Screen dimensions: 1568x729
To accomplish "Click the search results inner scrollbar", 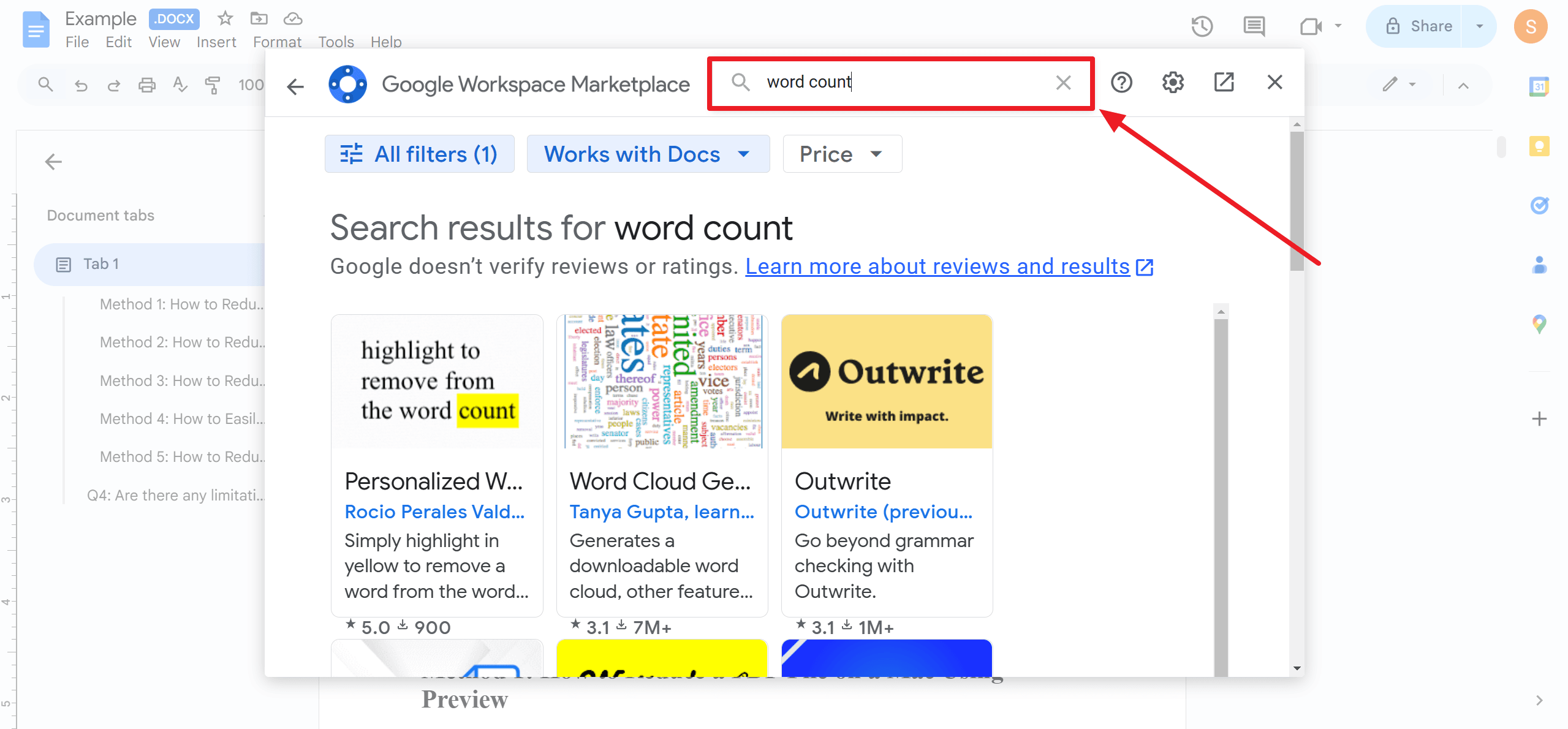I will (x=1221, y=496).
